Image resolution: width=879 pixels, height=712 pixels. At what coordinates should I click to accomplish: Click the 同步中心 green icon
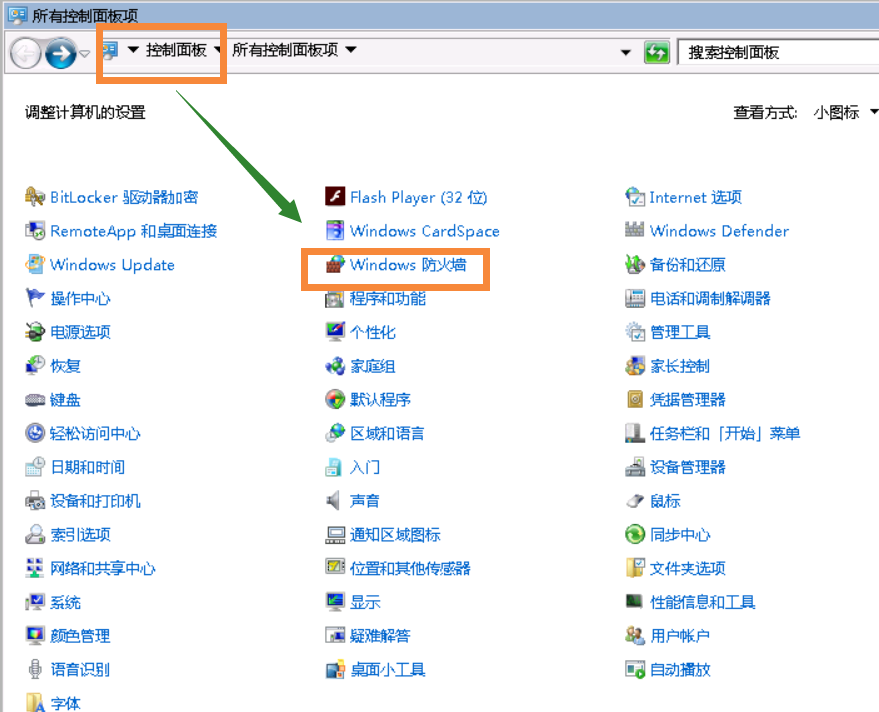click(635, 534)
